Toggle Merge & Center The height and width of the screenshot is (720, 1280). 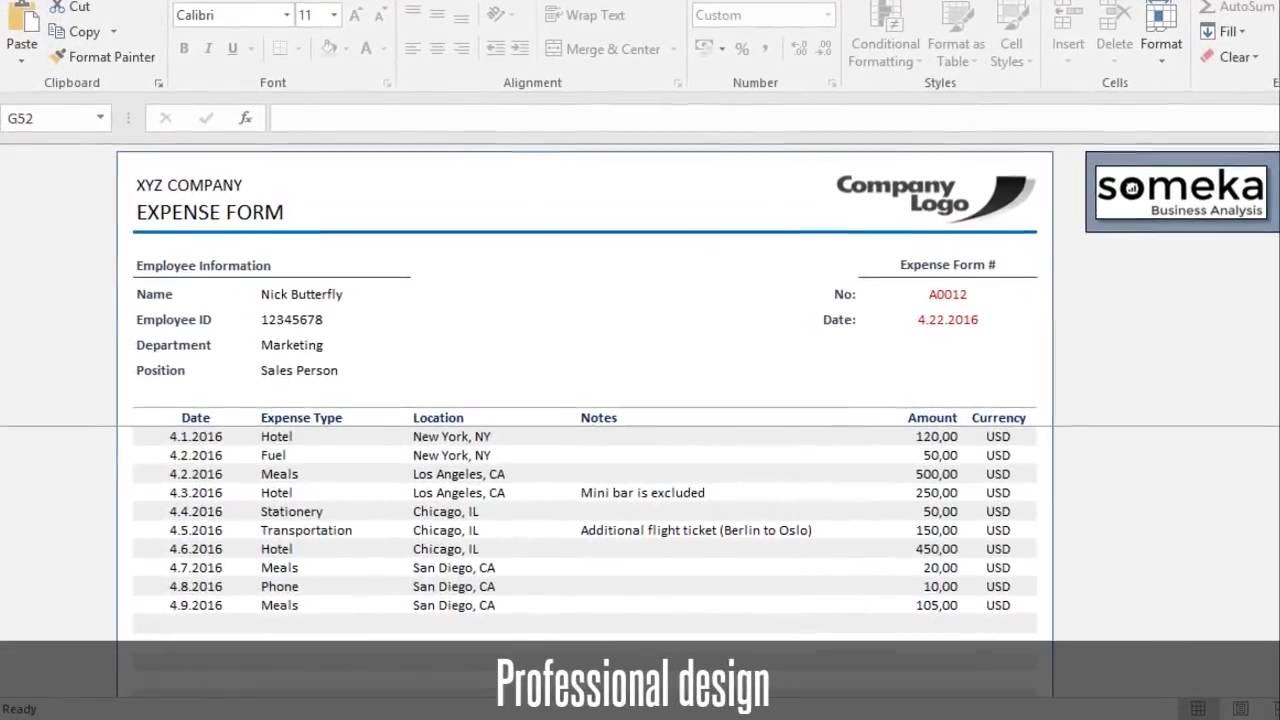[x=602, y=48]
